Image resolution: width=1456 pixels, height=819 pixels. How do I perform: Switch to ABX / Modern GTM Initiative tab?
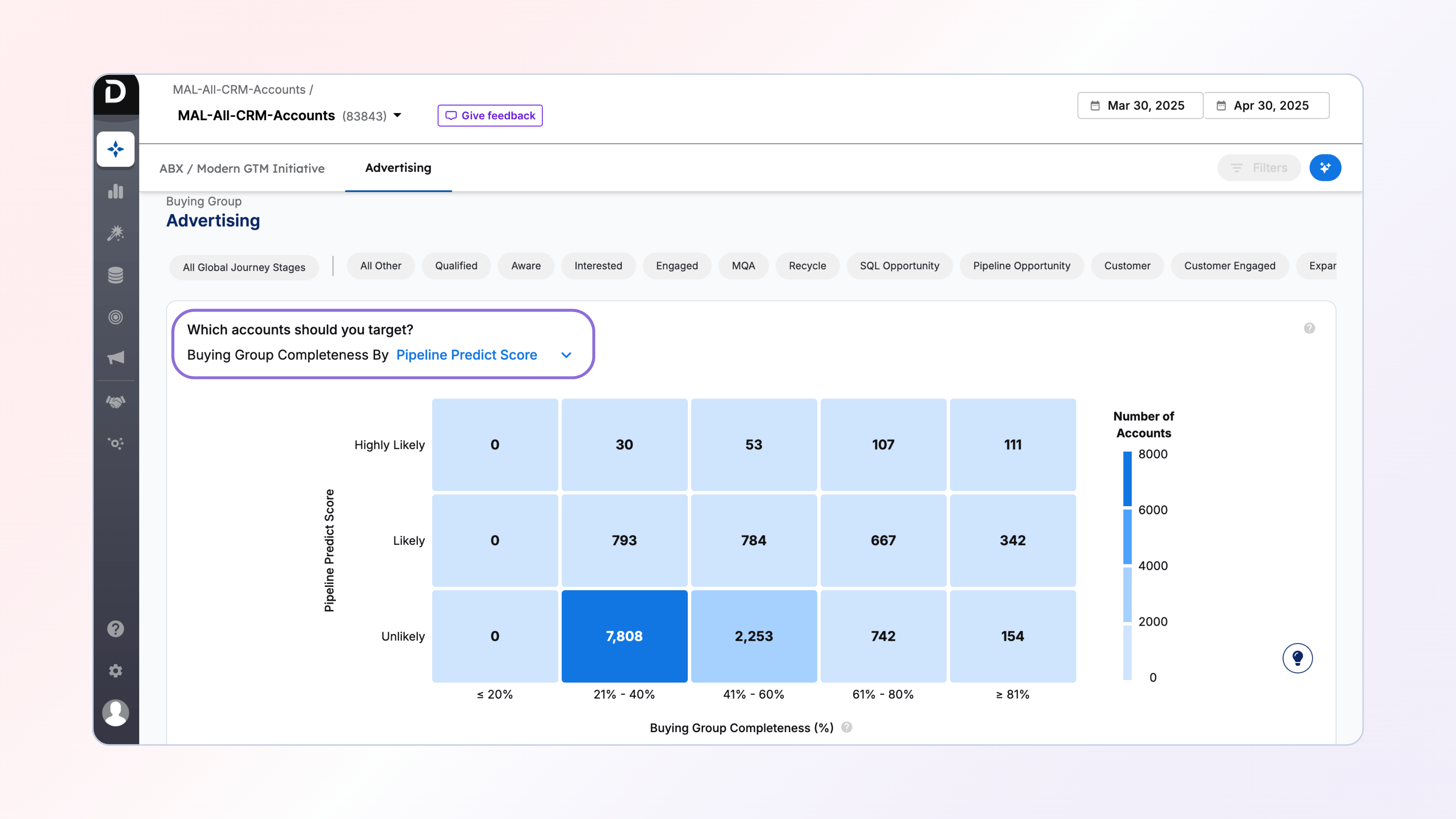coord(242,168)
